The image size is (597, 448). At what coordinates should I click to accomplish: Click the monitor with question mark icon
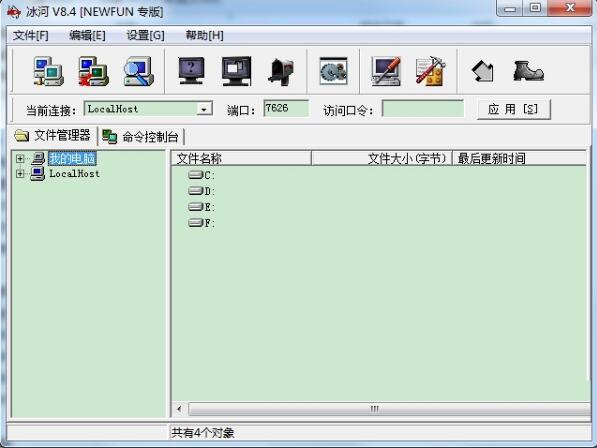192,71
